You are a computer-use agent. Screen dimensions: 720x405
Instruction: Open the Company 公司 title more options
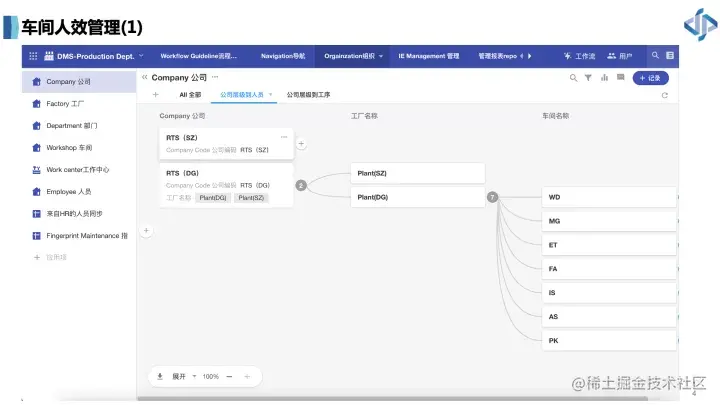[x=215, y=77]
